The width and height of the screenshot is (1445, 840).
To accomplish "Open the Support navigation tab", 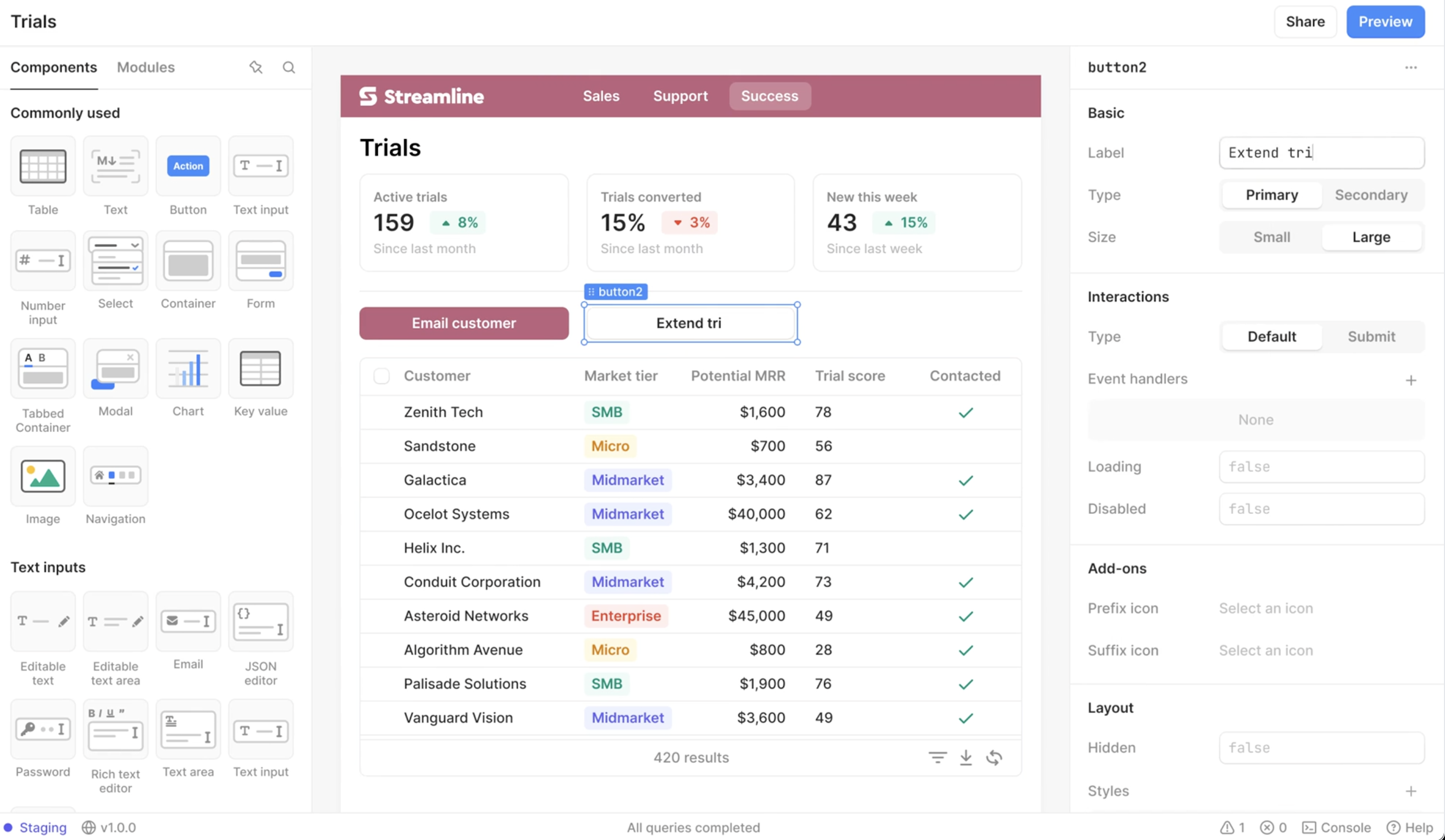I will 680,96.
